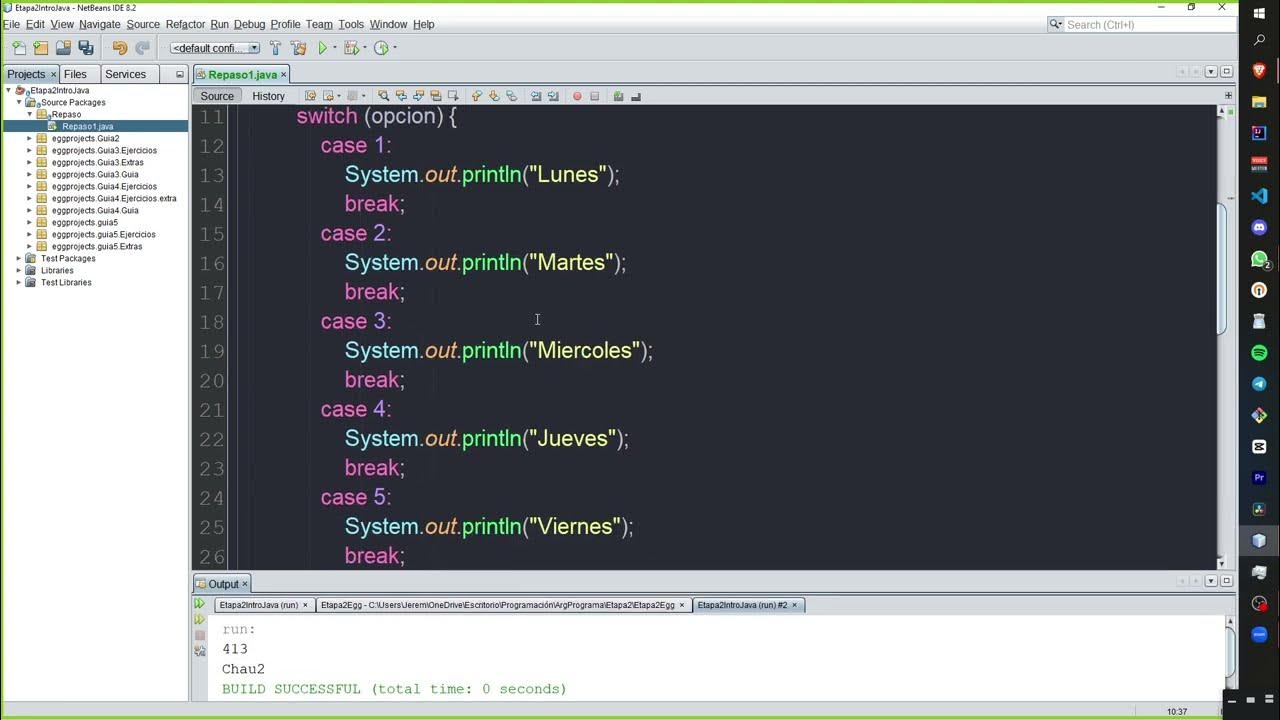Click the Next Bookmark editor icon

[494, 96]
